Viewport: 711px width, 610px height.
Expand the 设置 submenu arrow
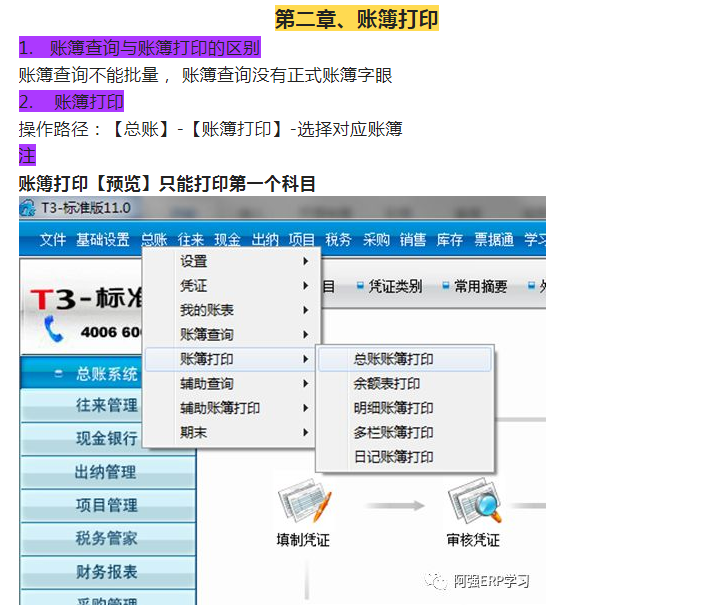pos(306,261)
